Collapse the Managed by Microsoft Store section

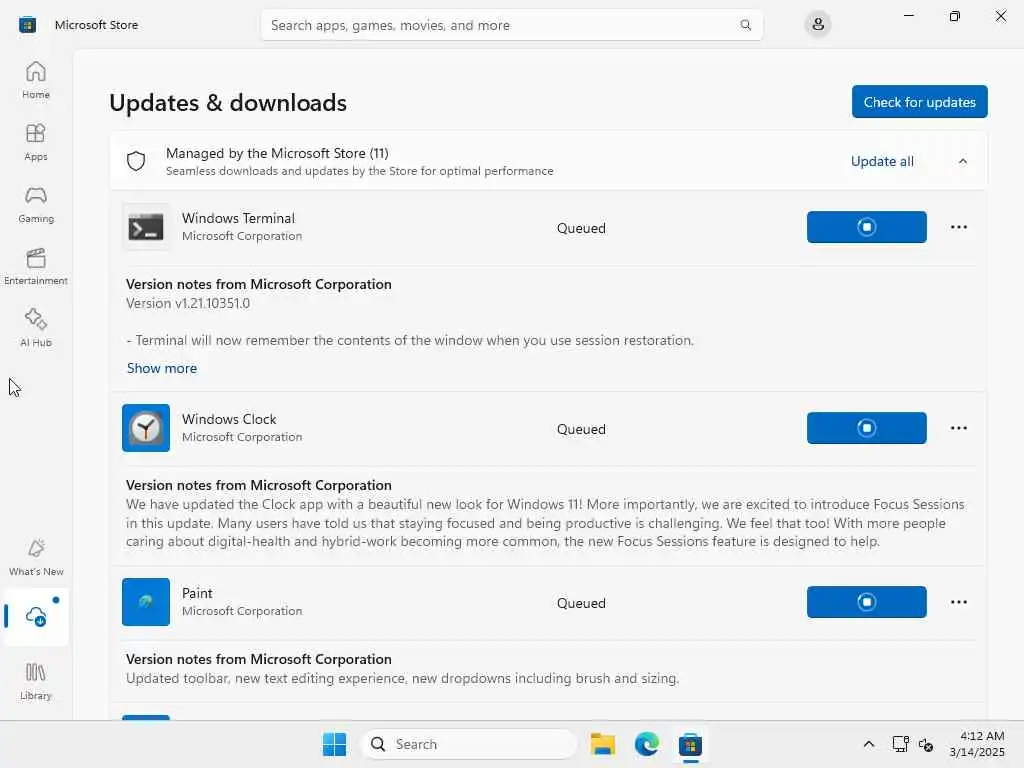click(963, 161)
